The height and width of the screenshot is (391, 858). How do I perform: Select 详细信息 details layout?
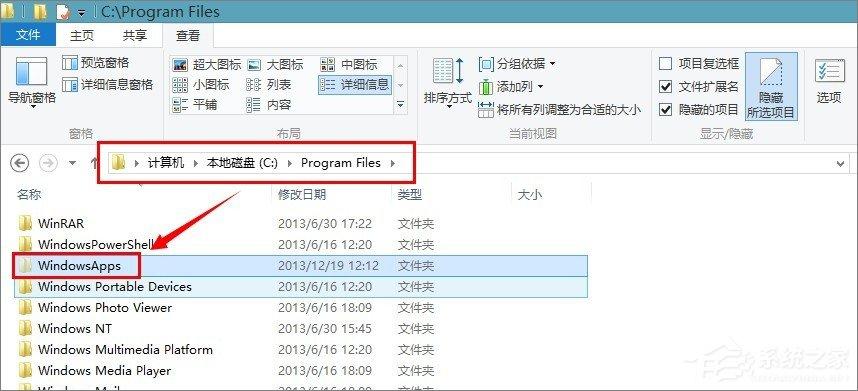[x=355, y=85]
